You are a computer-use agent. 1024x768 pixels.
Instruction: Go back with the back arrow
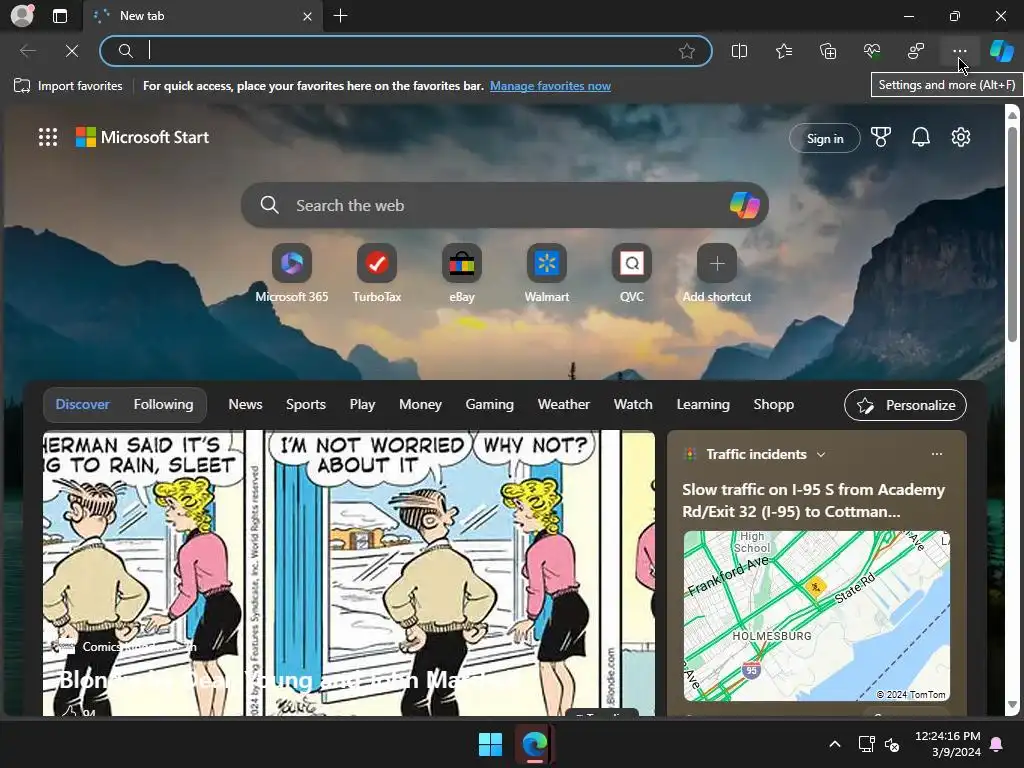pyautogui.click(x=27, y=51)
